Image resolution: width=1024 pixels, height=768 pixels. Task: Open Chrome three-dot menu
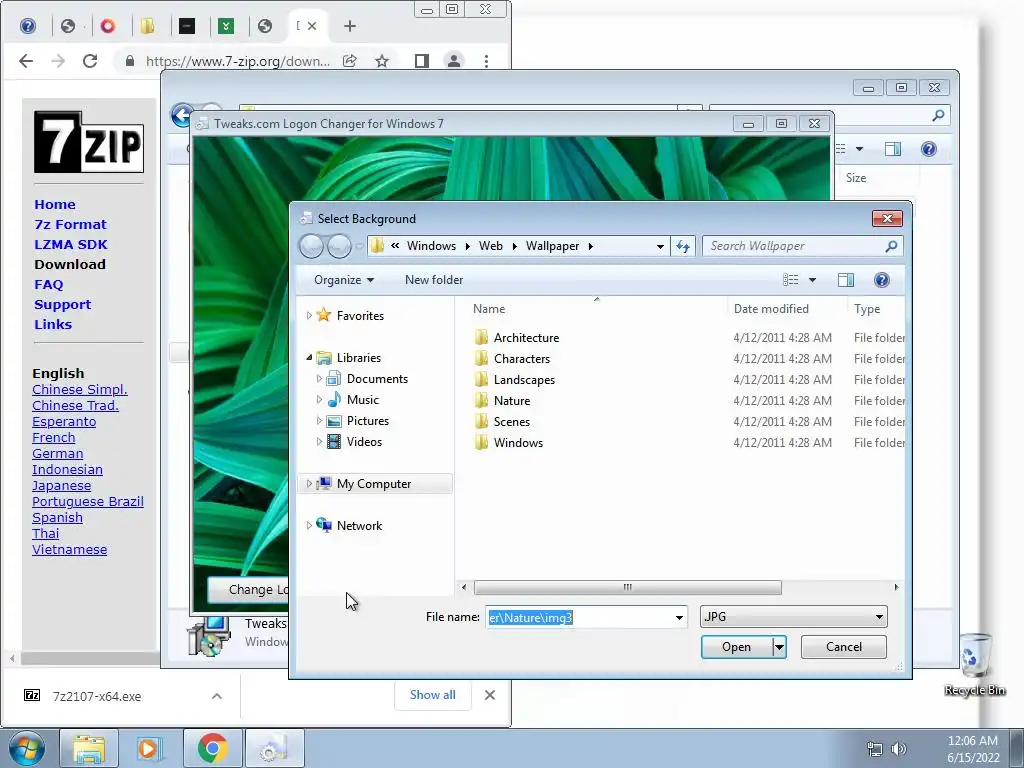(486, 61)
